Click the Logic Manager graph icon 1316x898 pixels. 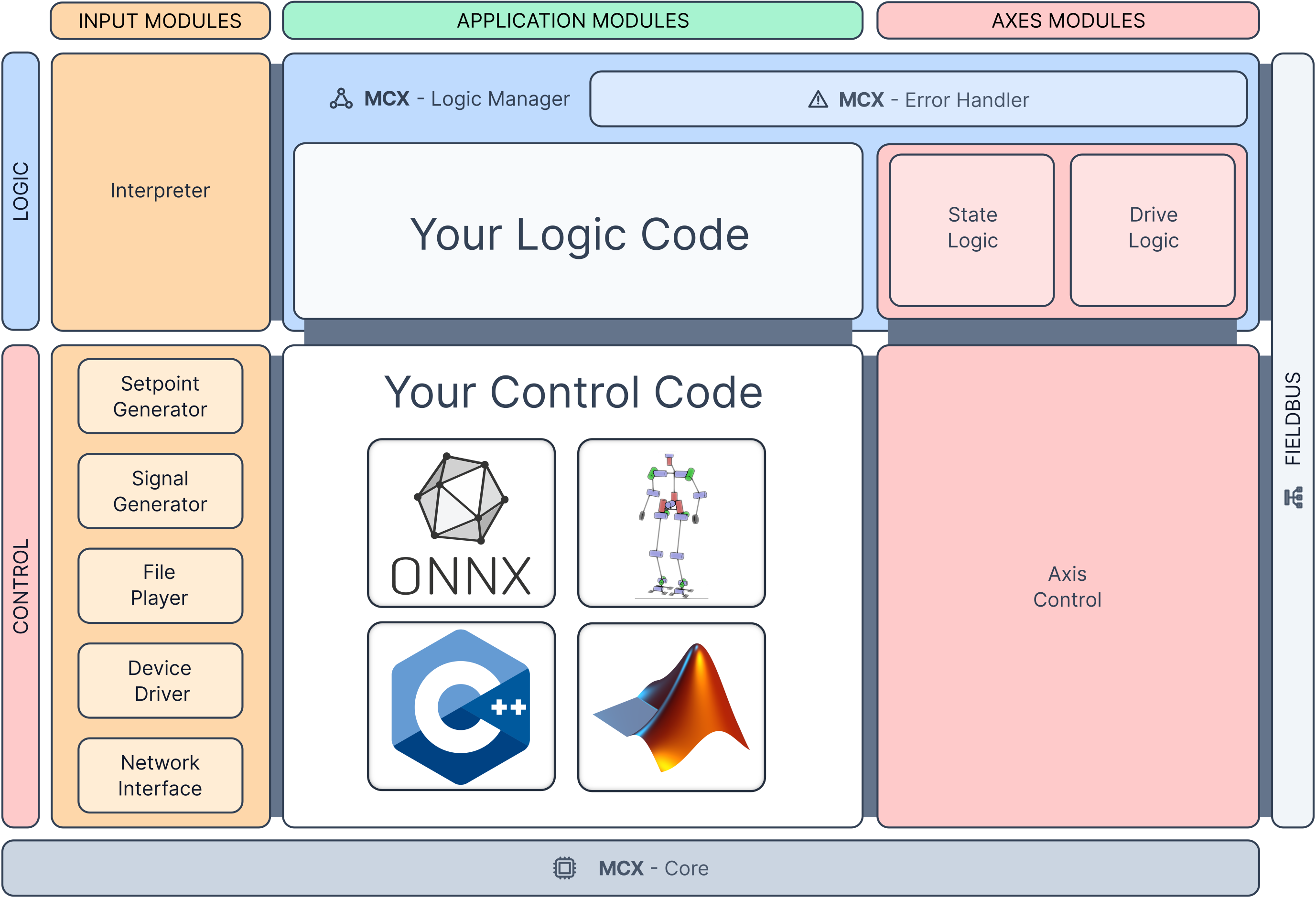pos(341,99)
